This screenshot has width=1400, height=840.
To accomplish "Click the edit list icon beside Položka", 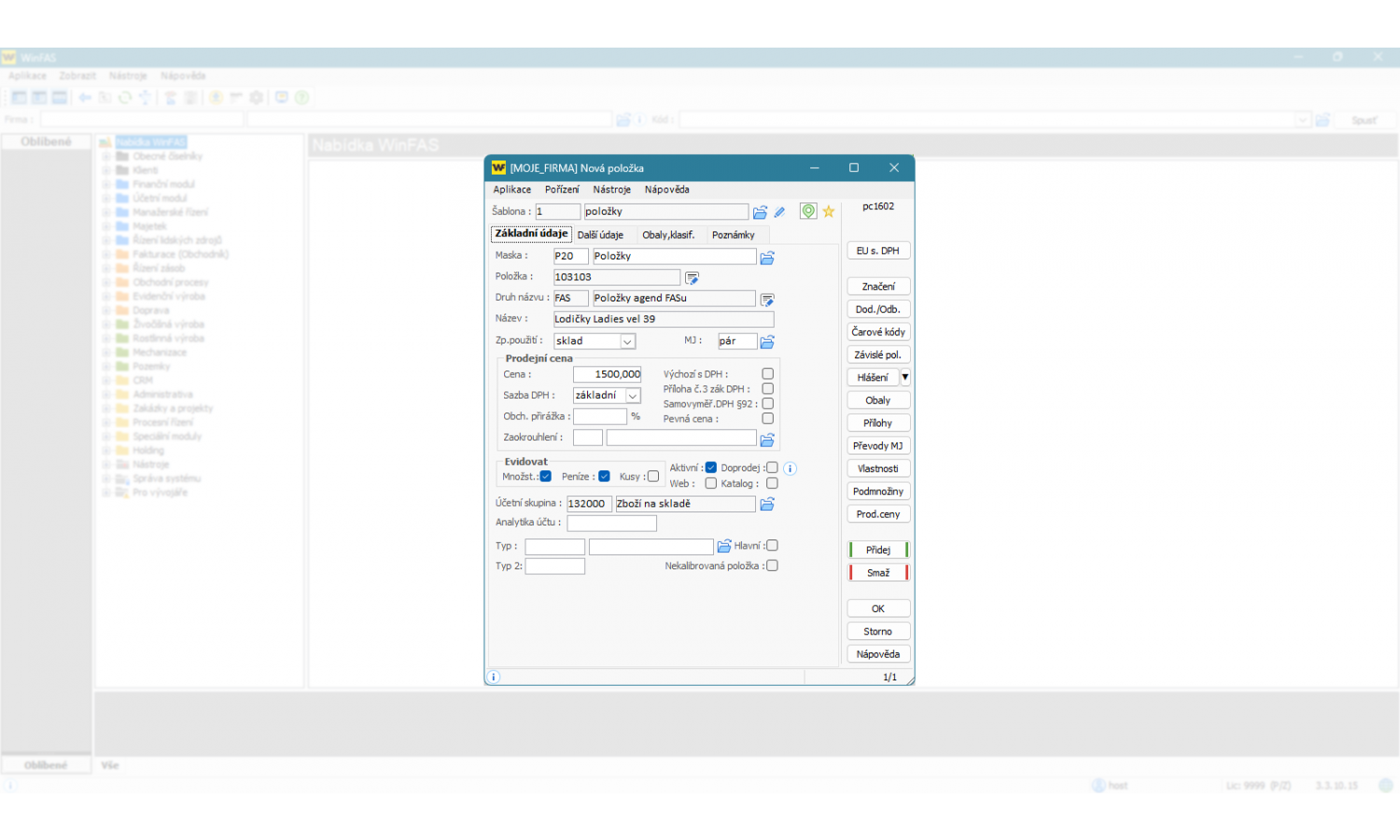I will (692, 278).
